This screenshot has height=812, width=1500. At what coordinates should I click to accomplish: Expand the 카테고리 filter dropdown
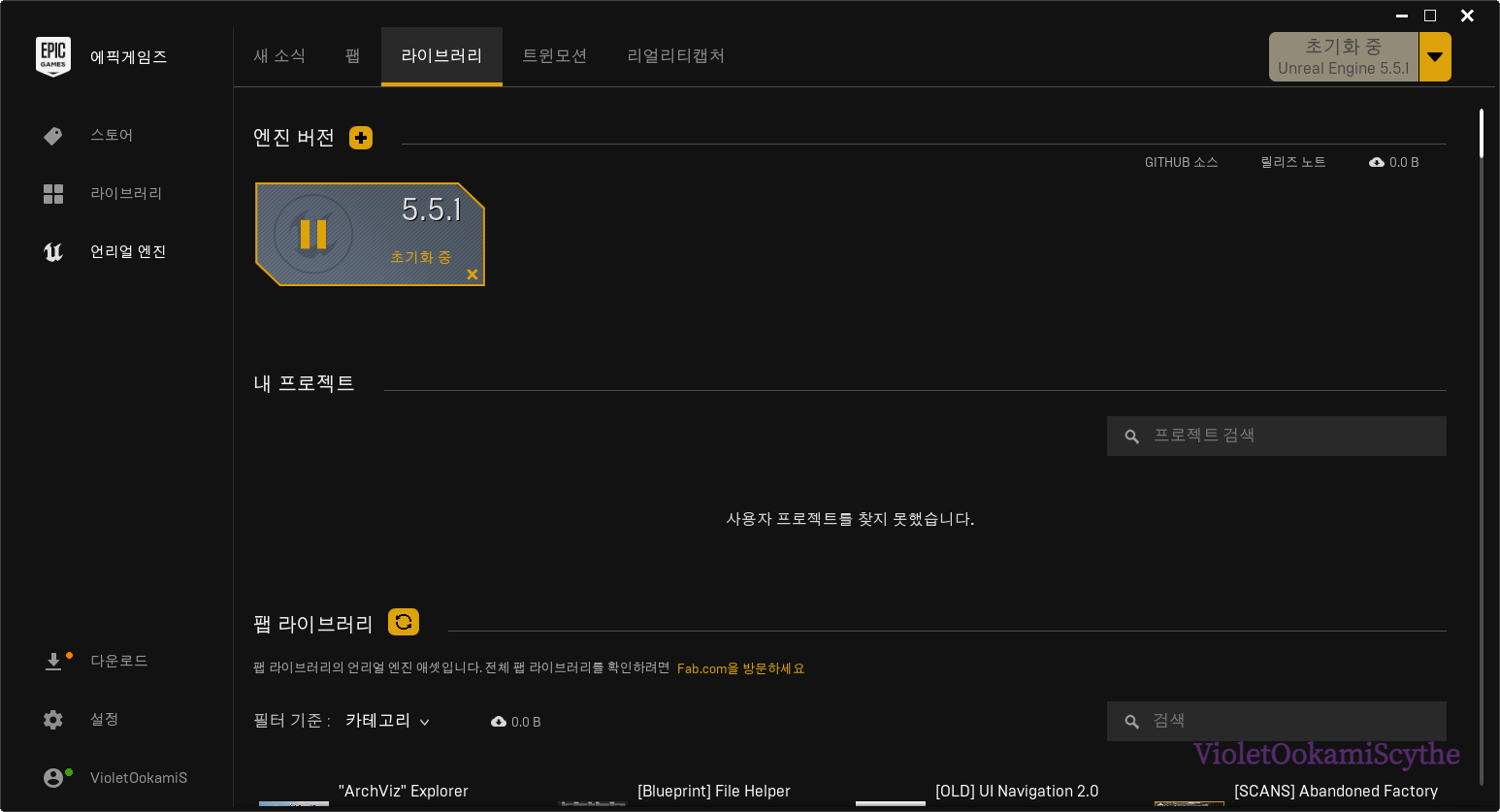tap(387, 721)
